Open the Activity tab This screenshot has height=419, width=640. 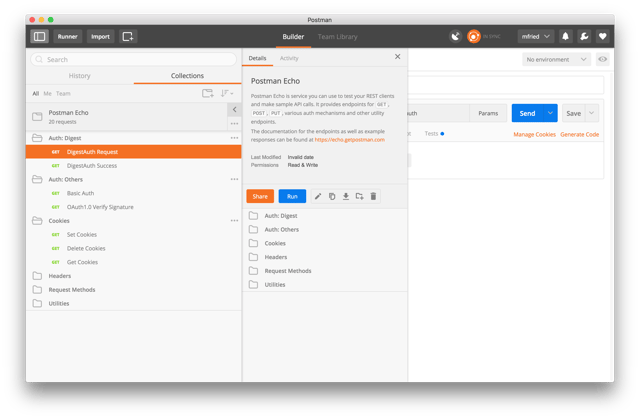289,58
